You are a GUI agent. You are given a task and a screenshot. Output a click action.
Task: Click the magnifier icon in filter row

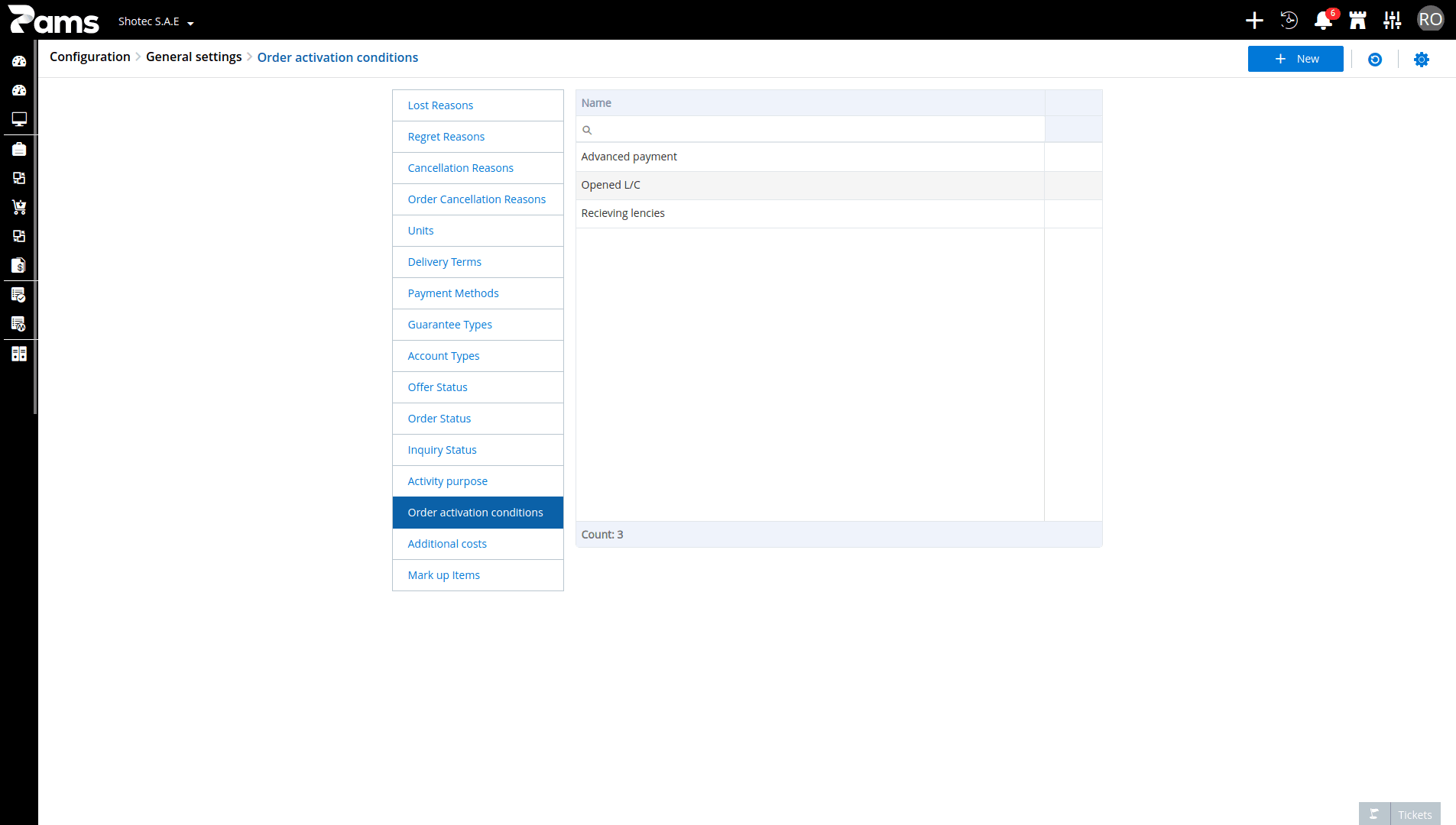(587, 130)
